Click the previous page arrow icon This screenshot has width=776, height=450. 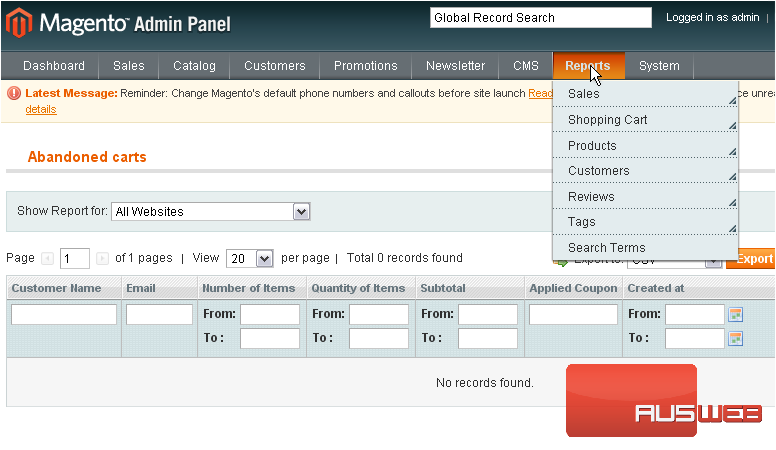47,258
